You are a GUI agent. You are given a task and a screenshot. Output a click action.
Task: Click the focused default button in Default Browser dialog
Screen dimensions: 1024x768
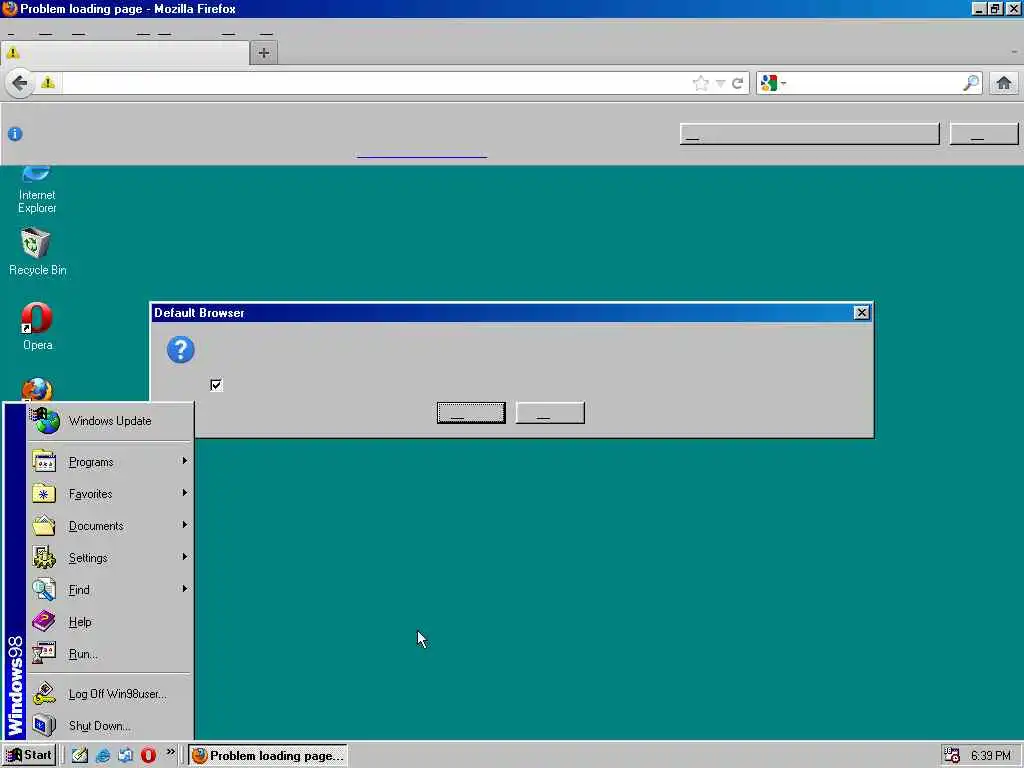click(471, 413)
